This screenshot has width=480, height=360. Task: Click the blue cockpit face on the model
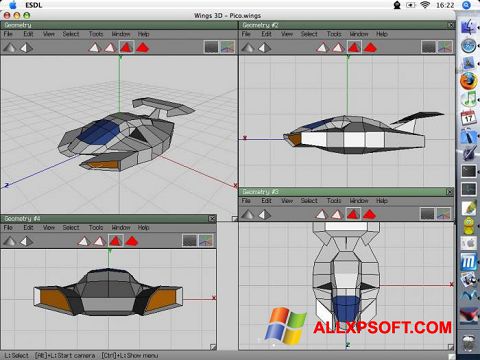pyautogui.click(x=99, y=132)
